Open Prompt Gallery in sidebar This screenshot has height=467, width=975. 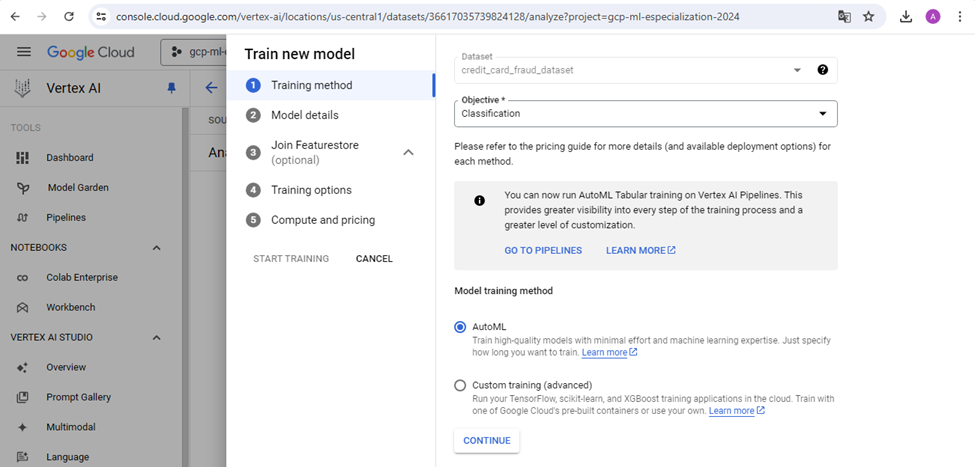[78, 397]
